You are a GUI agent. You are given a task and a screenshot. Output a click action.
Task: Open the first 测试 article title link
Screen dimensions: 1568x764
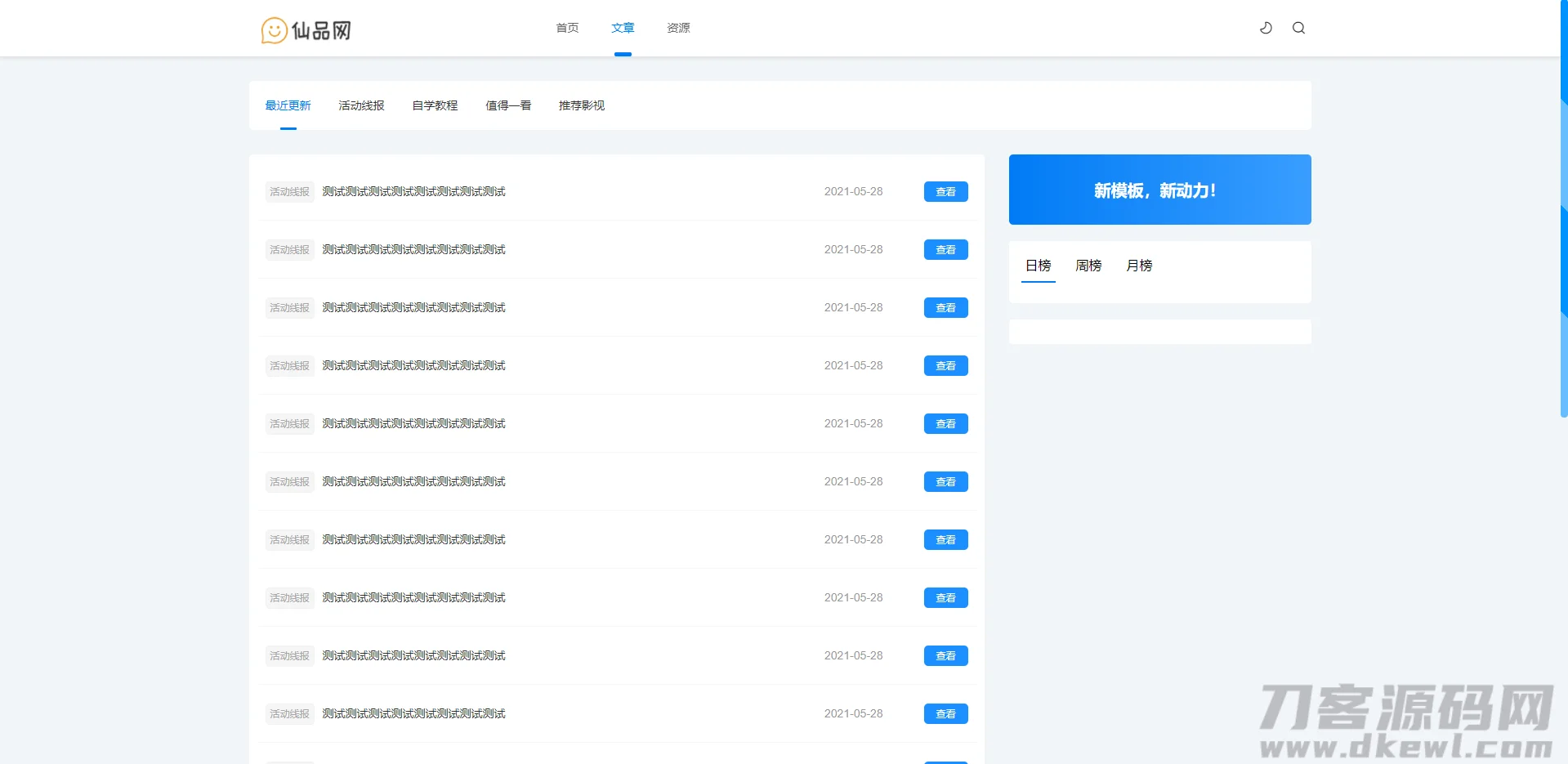tap(413, 191)
